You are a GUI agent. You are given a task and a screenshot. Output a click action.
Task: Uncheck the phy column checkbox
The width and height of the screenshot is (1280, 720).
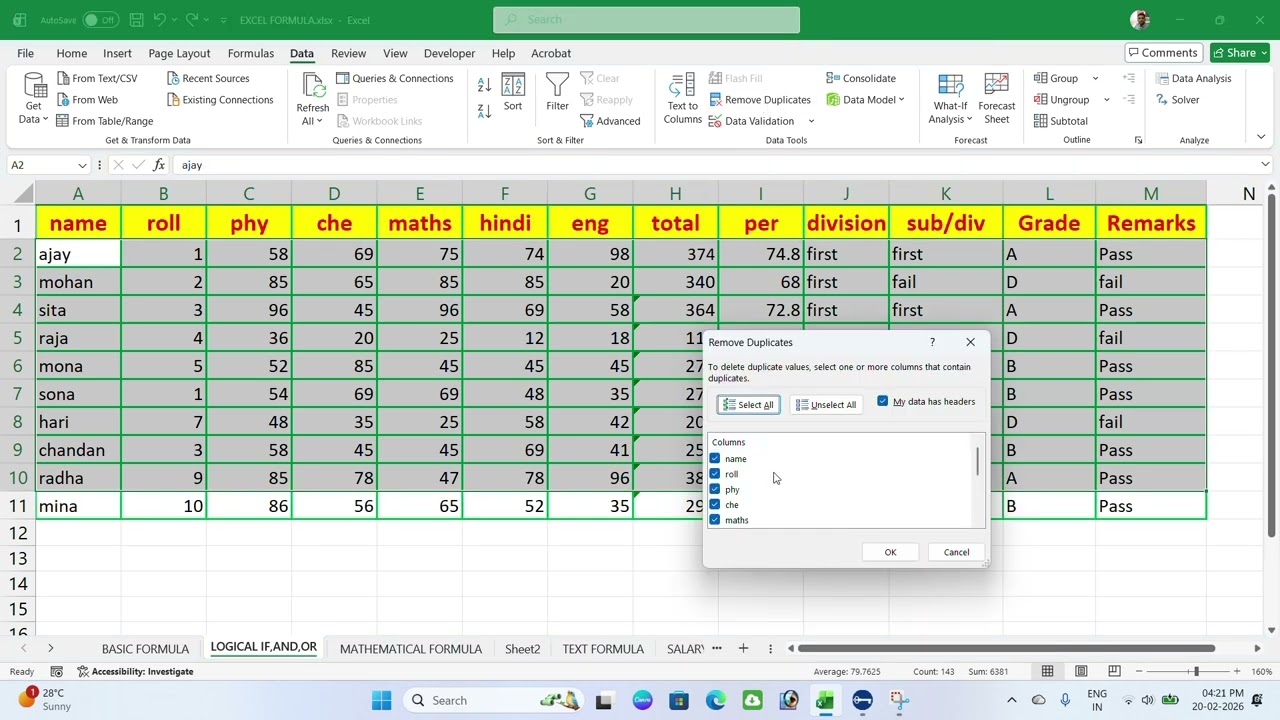tap(715, 489)
